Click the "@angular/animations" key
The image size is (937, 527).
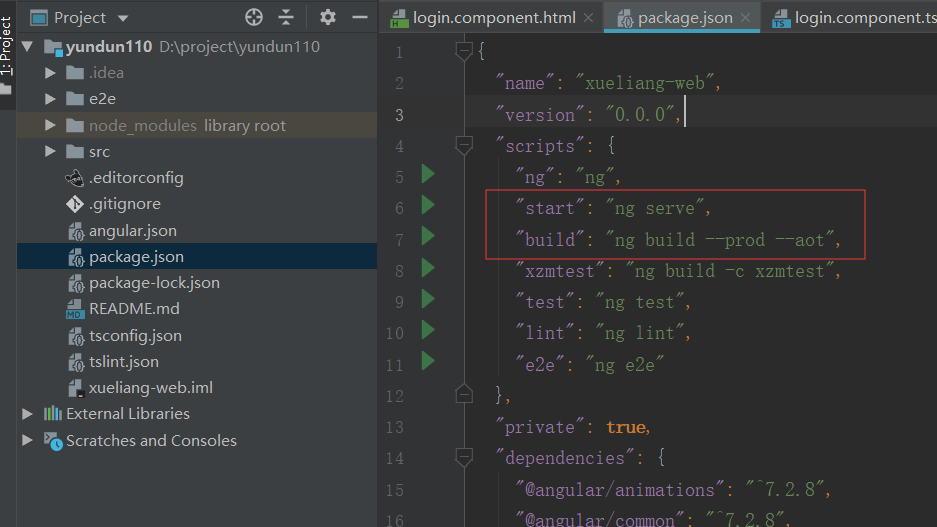tap(620, 490)
